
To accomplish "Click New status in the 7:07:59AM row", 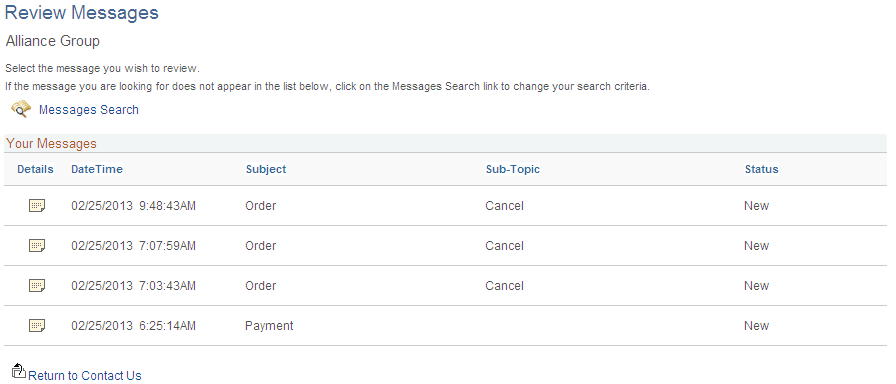I will tap(757, 246).
